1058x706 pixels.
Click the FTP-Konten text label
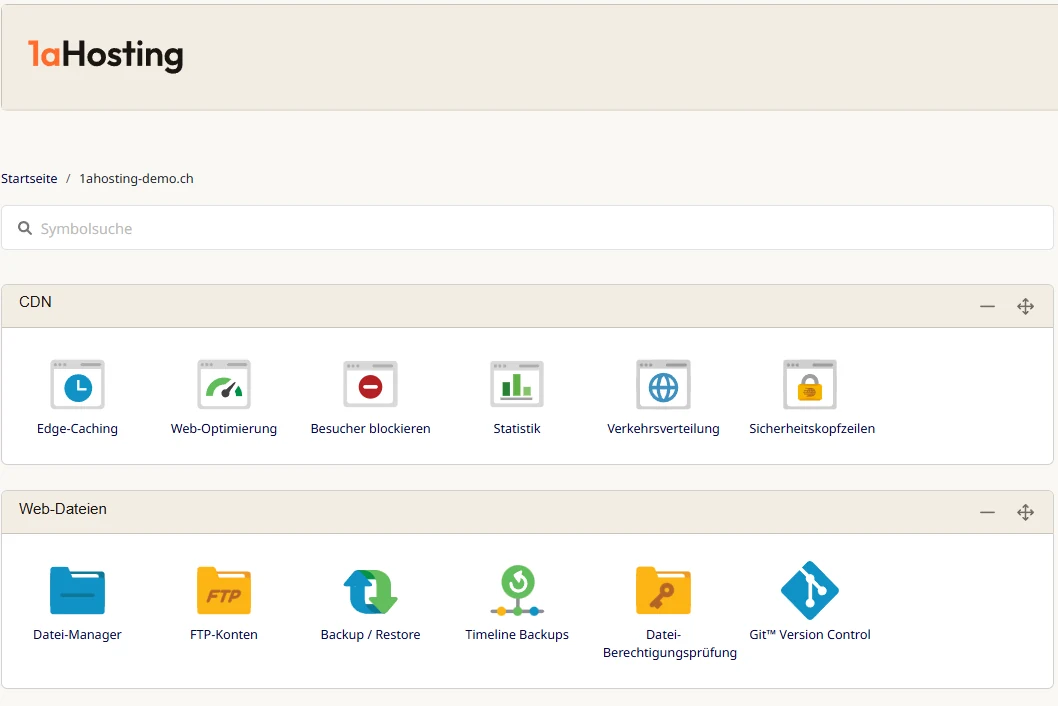[224, 634]
